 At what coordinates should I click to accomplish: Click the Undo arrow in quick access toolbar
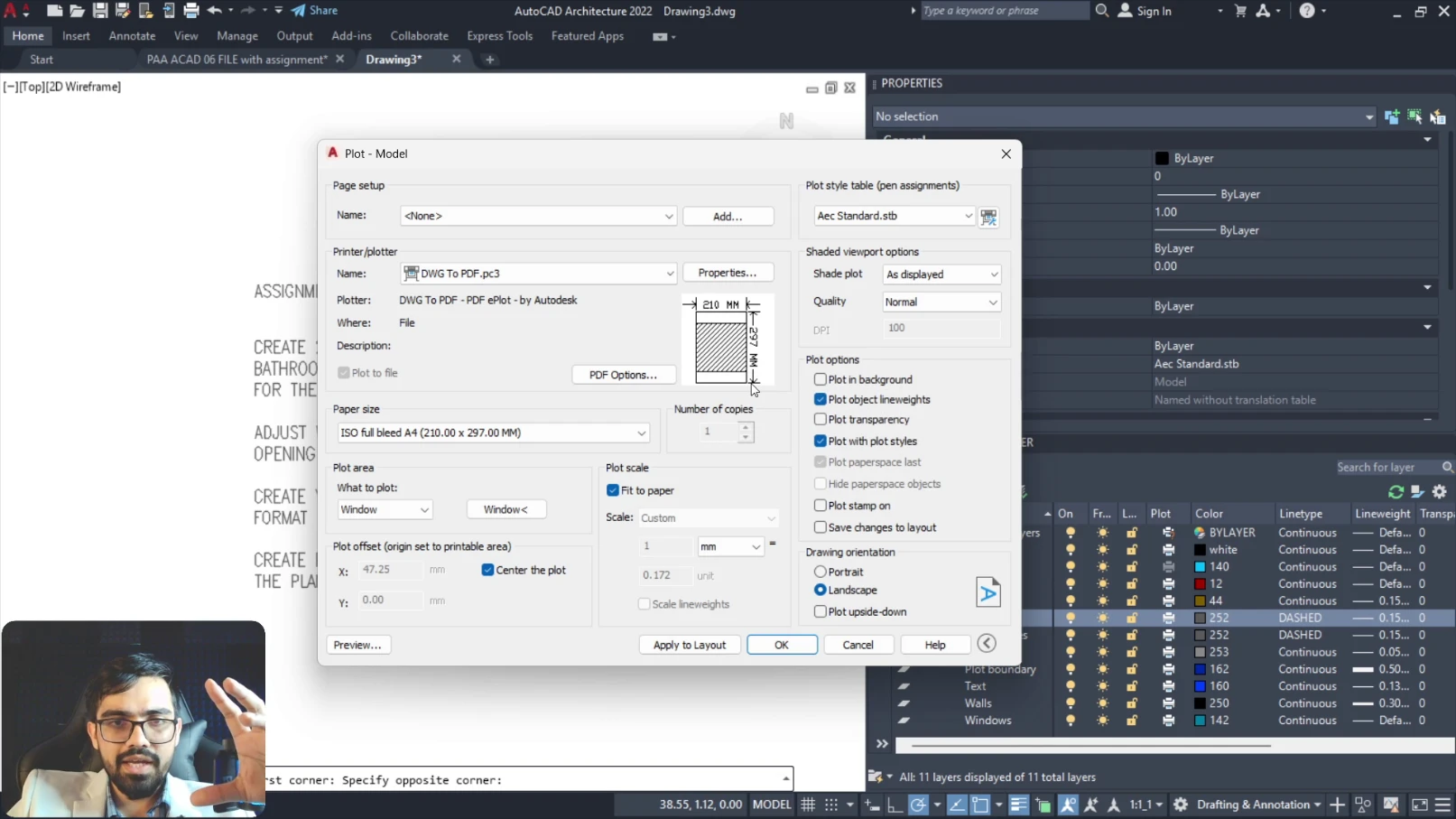click(x=215, y=11)
